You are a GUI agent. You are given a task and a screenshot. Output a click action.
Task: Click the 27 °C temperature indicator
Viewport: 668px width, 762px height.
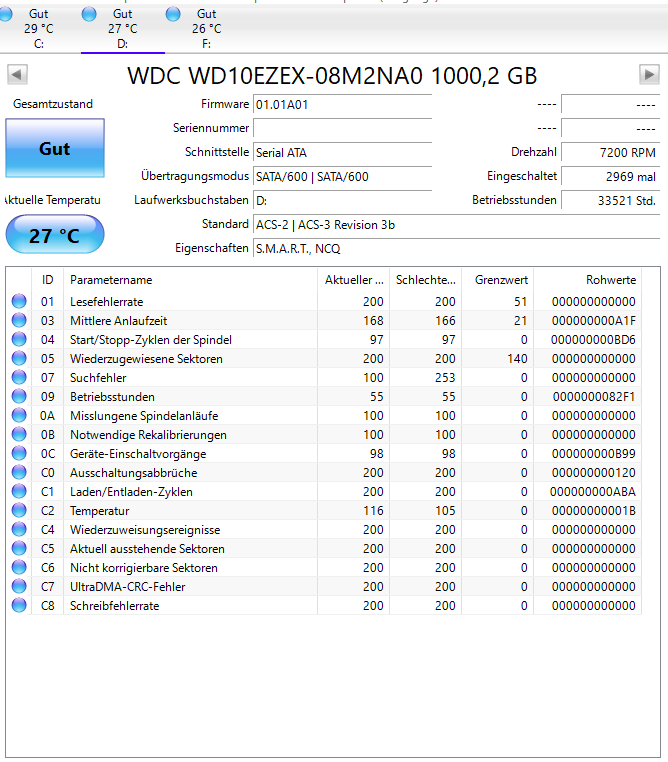point(55,235)
